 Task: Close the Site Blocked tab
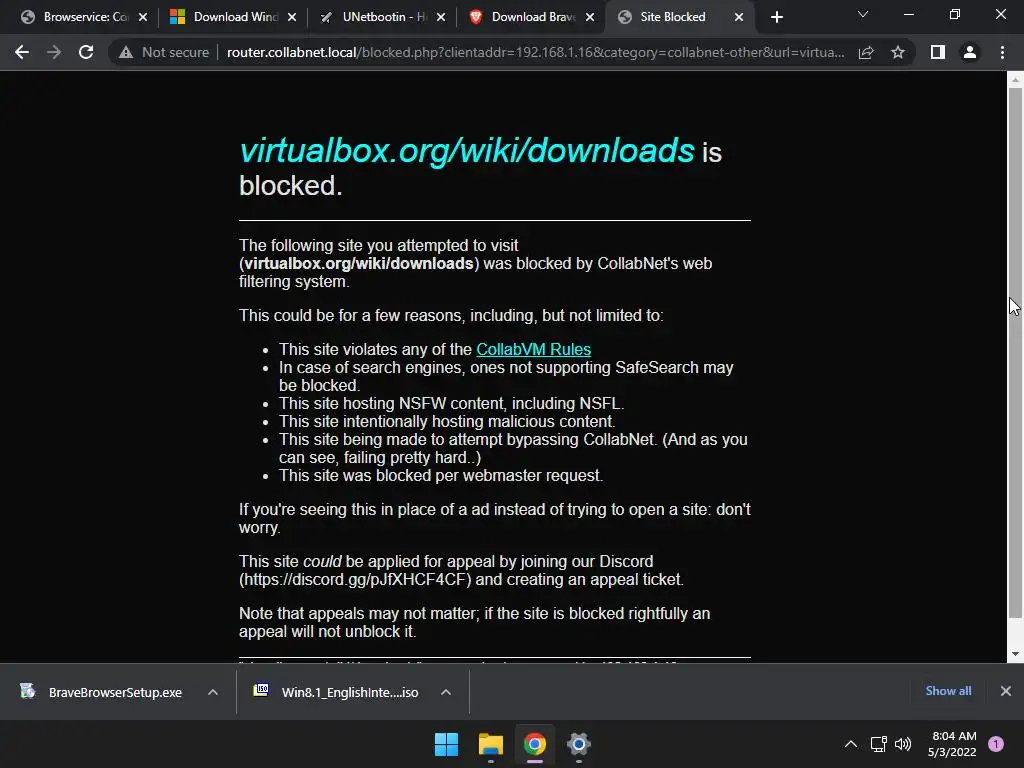tap(739, 17)
